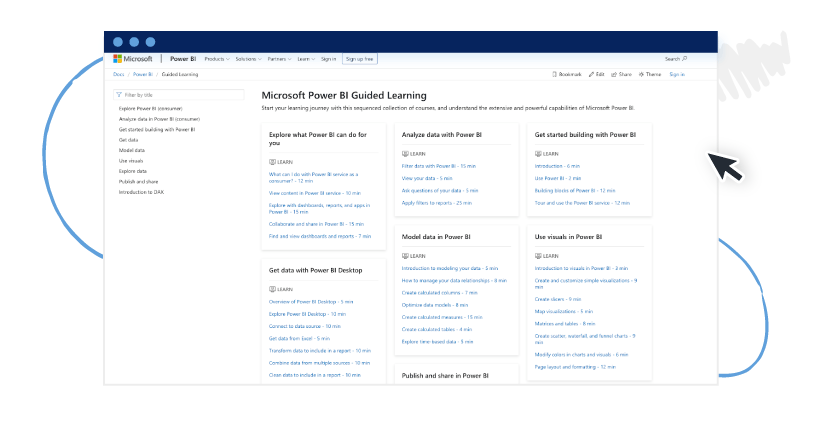Select Analyze data in Power BI (consumer)

point(159,119)
